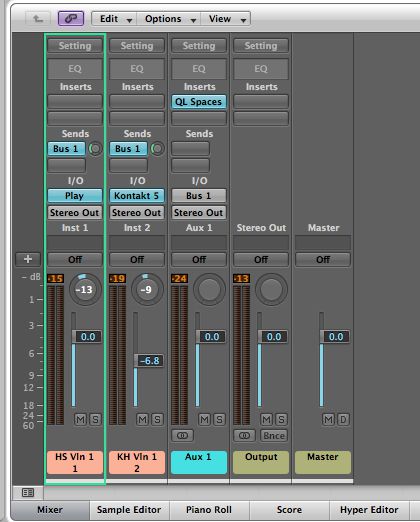Click the peak level display showing 24

179,278
